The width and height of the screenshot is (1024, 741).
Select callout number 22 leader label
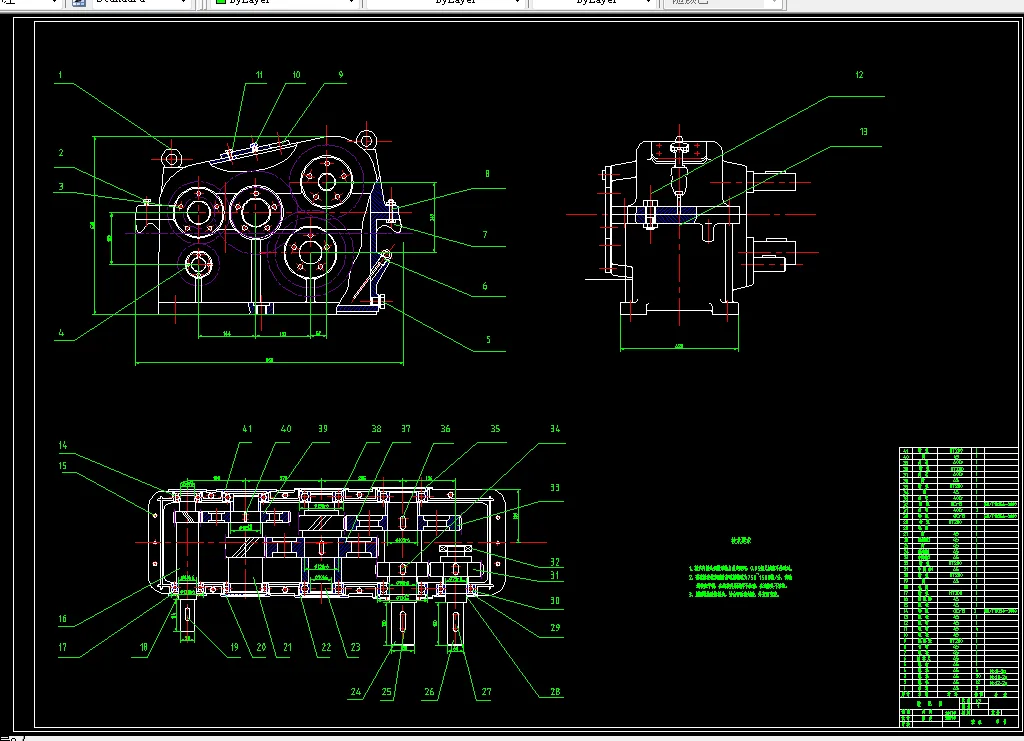click(327, 648)
